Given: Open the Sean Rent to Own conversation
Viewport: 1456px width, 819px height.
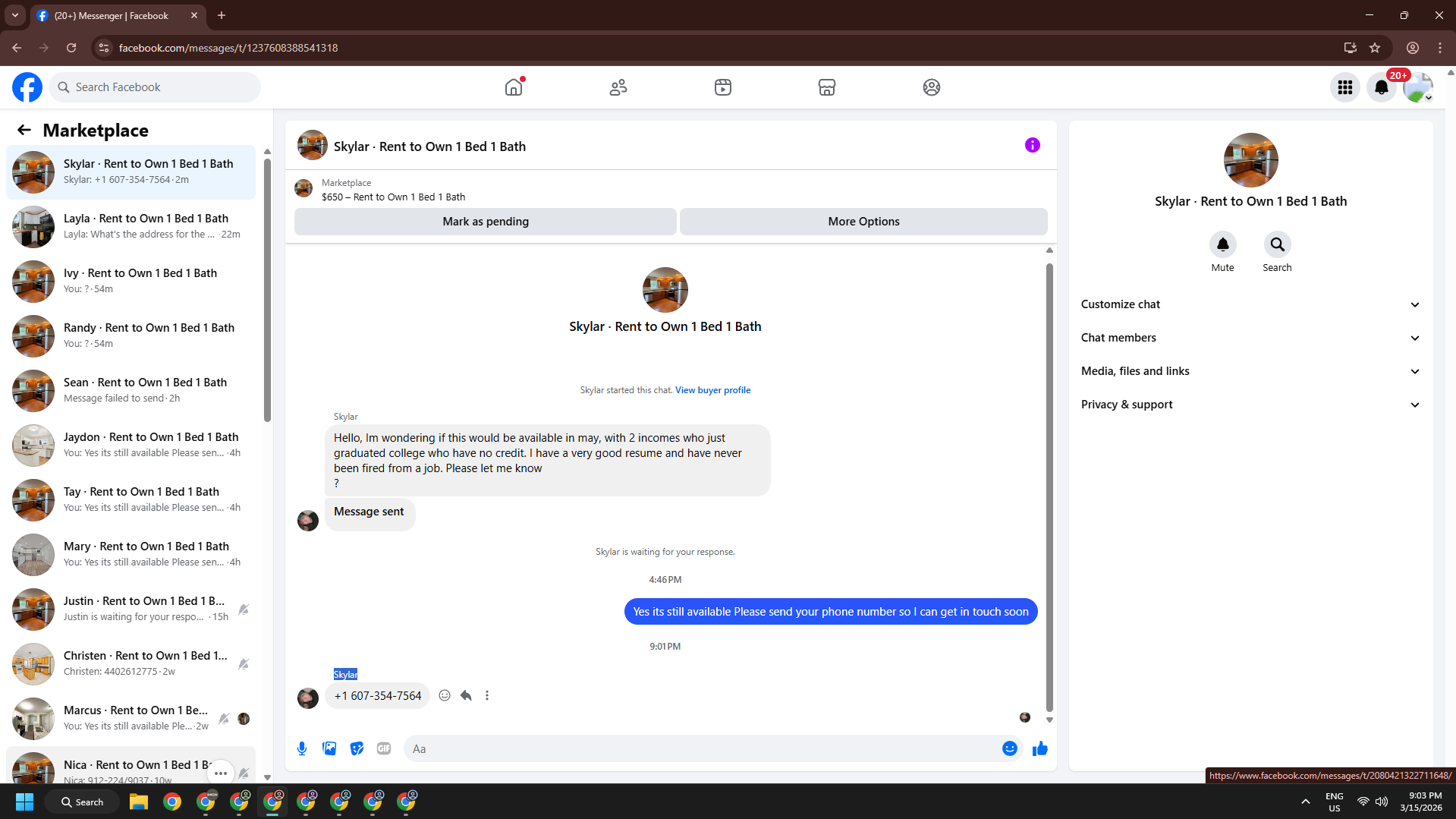Looking at the screenshot, I should pyautogui.click(x=131, y=390).
